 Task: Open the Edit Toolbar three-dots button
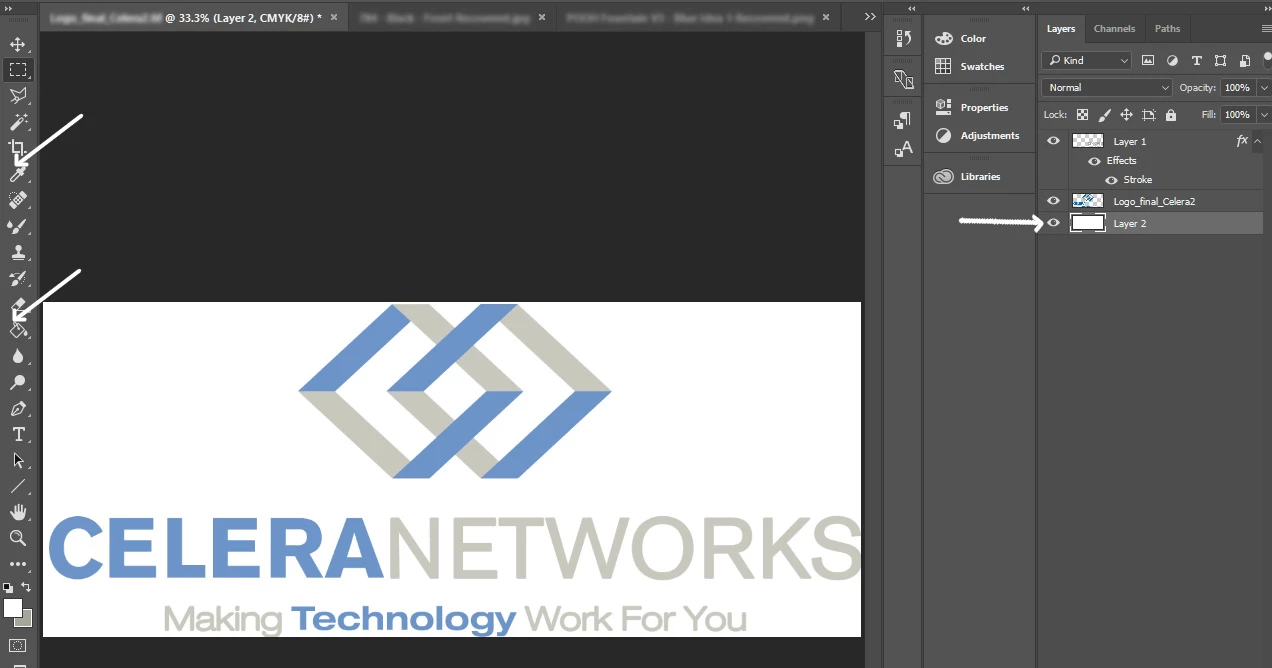(18, 564)
